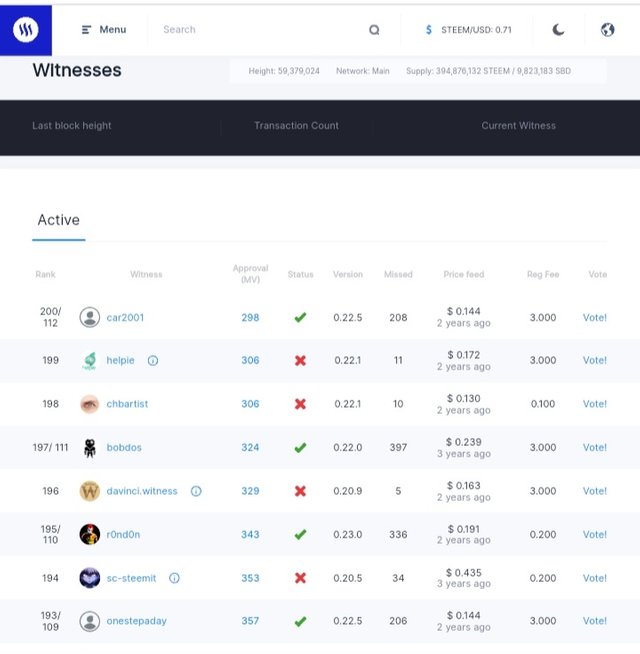Open the helpie witness link
The width and height of the screenshot is (640, 654).
click(x=121, y=360)
